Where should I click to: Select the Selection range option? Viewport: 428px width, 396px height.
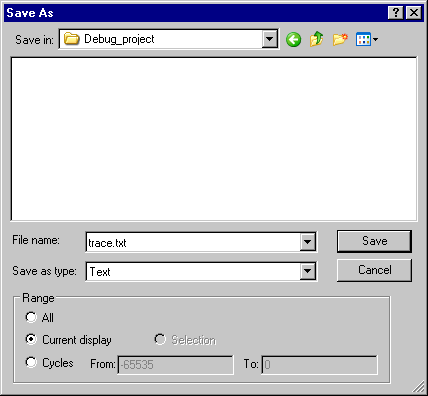coord(160,339)
